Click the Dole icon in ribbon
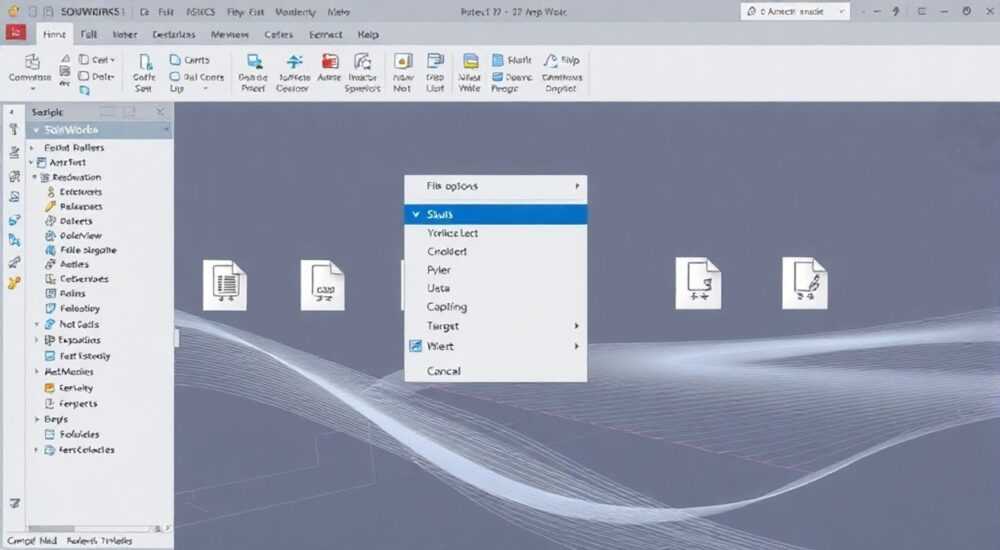1000x550 pixels. (x=84, y=76)
